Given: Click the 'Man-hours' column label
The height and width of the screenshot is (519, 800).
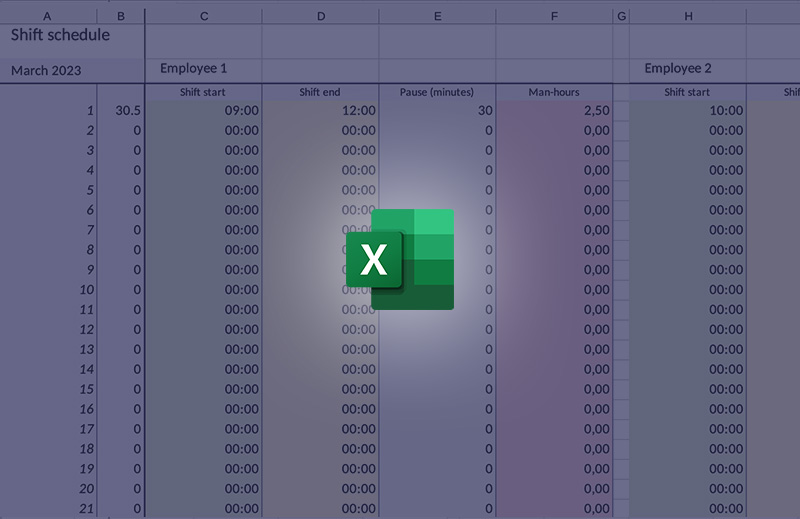Looking at the screenshot, I should [x=554, y=92].
